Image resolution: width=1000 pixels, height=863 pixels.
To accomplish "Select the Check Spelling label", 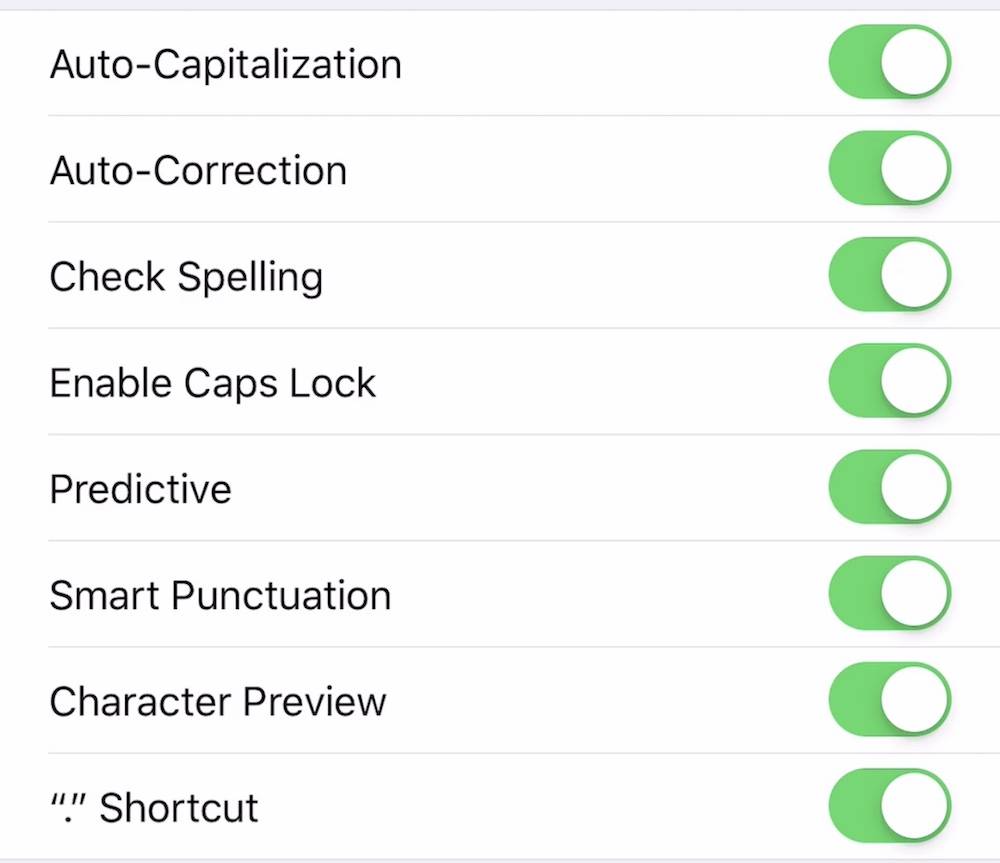I will coord(186,276).
